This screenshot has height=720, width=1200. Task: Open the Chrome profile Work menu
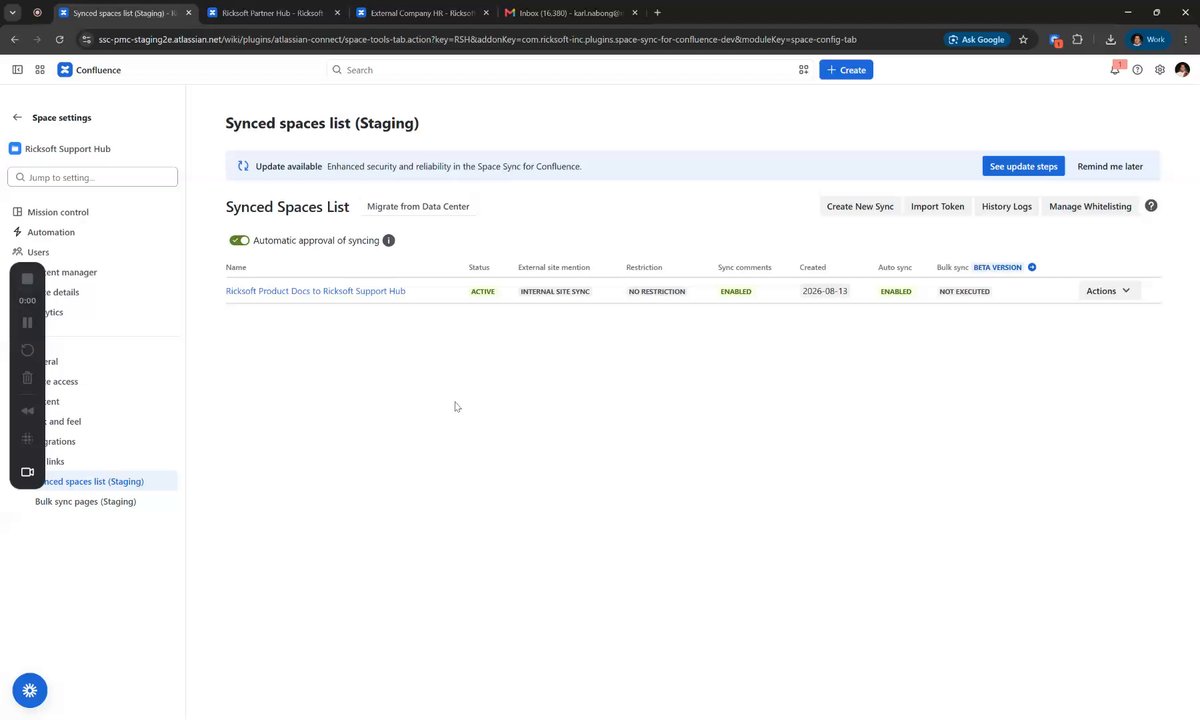tap(1149, 39)
